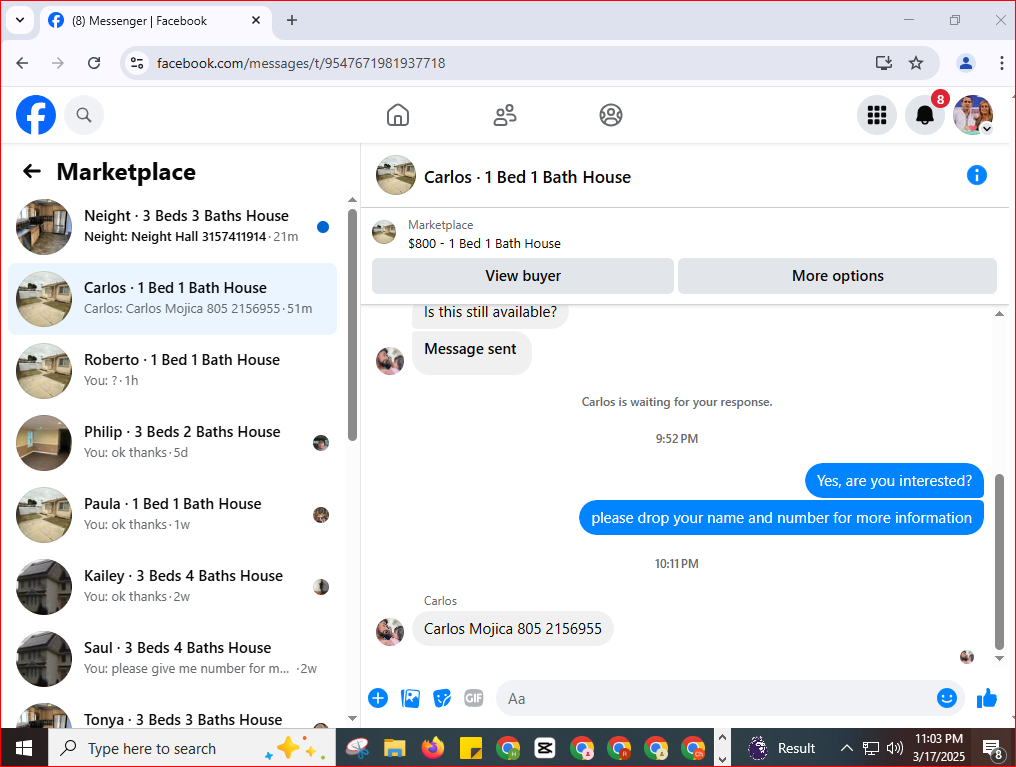Open the volume control
The height and width of the screenshot is (767, 1016).
[x=895, y=748]
